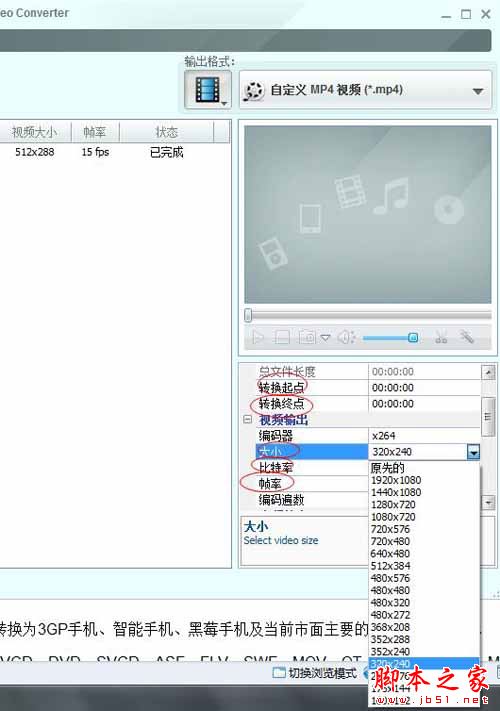
Task: Click the 状态 column header
Action: click(x=166, y=132)
